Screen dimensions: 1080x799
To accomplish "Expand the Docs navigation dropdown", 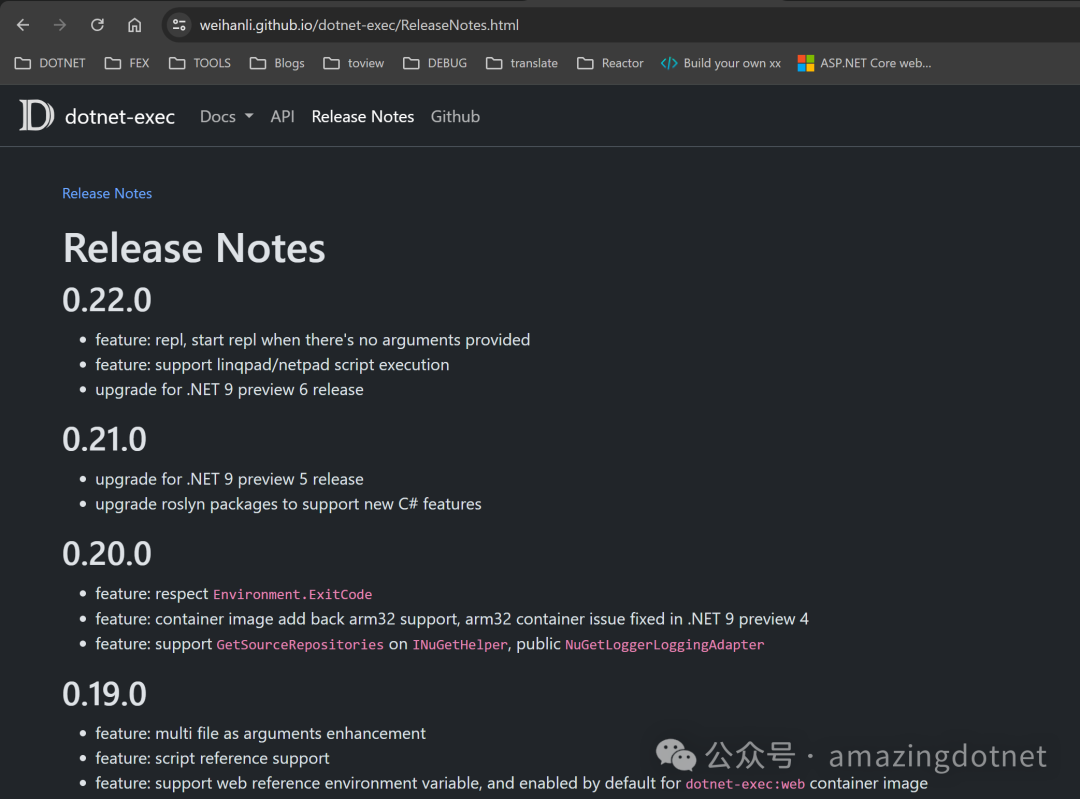I will [x=227, y=116].
